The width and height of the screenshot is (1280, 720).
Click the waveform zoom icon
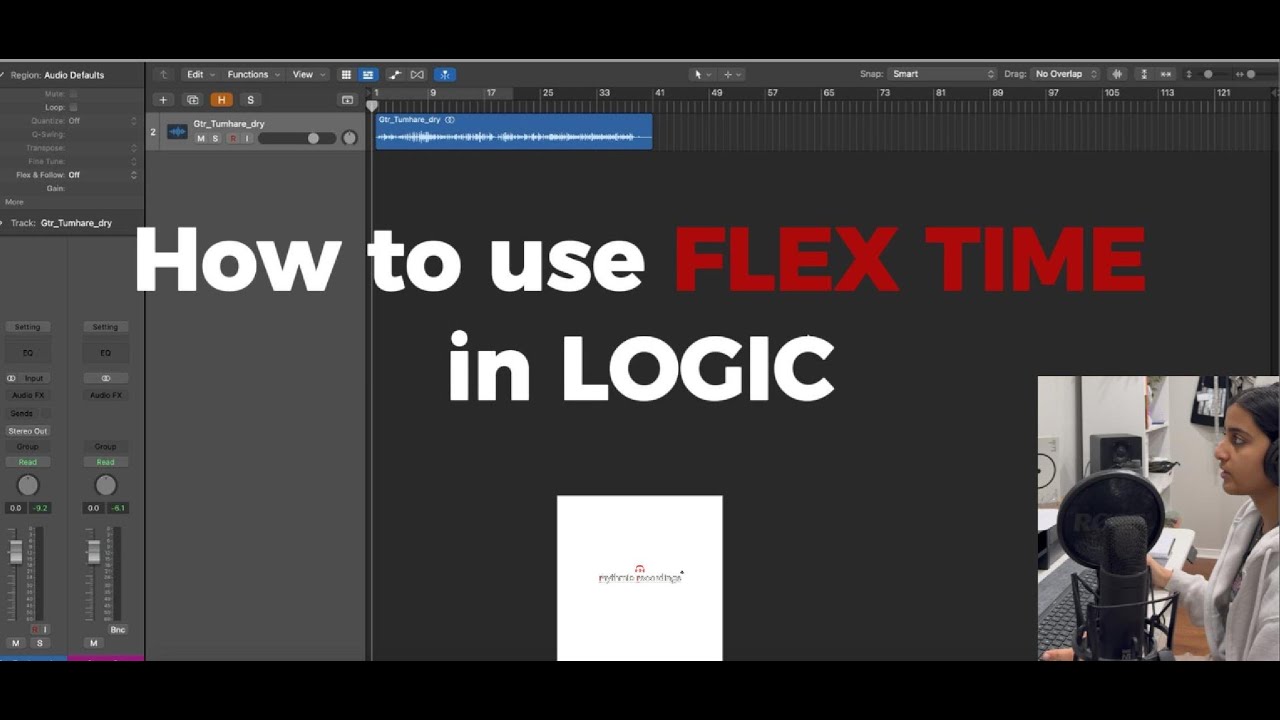(1117, 74)
